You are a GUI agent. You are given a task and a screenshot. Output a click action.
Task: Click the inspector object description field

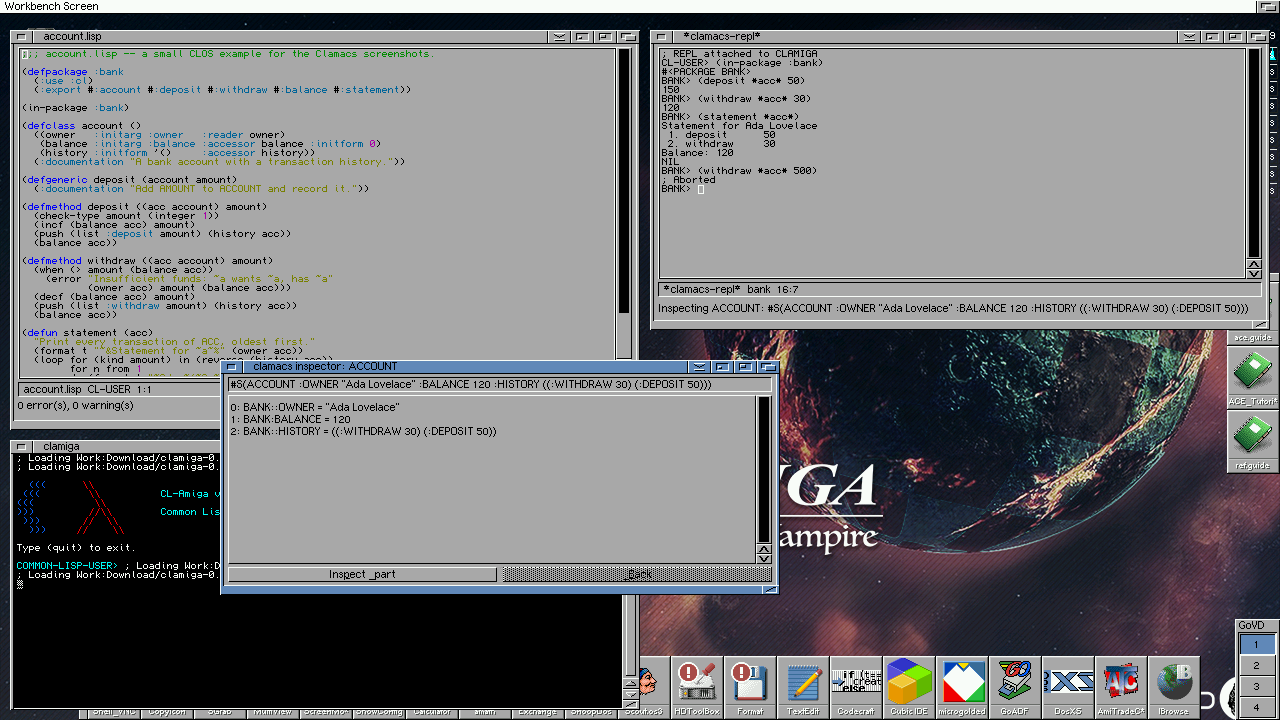click(x=500, y=385)
